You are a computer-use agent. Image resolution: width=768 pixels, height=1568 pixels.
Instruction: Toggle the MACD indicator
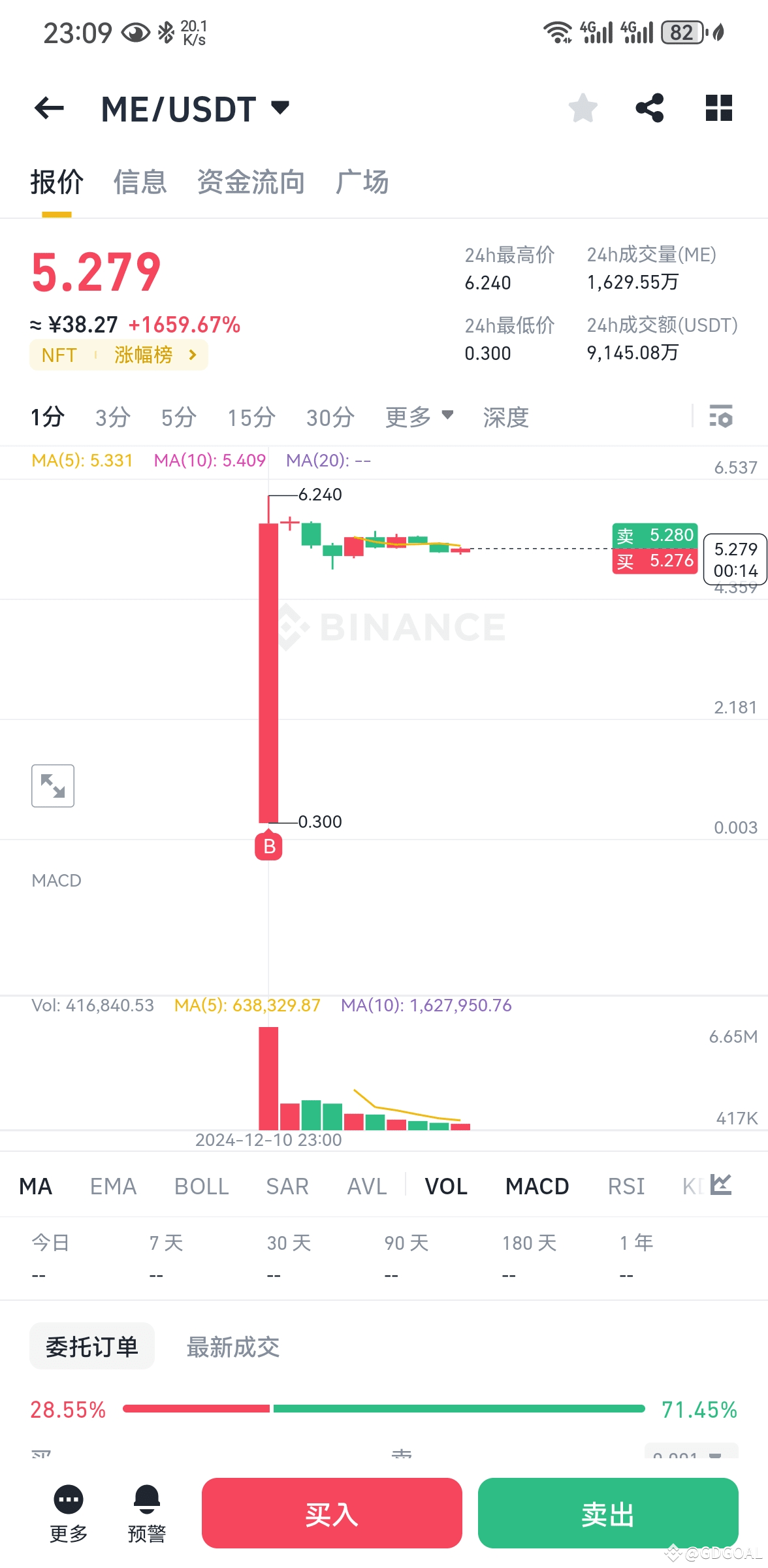(x=537, y=1186)
